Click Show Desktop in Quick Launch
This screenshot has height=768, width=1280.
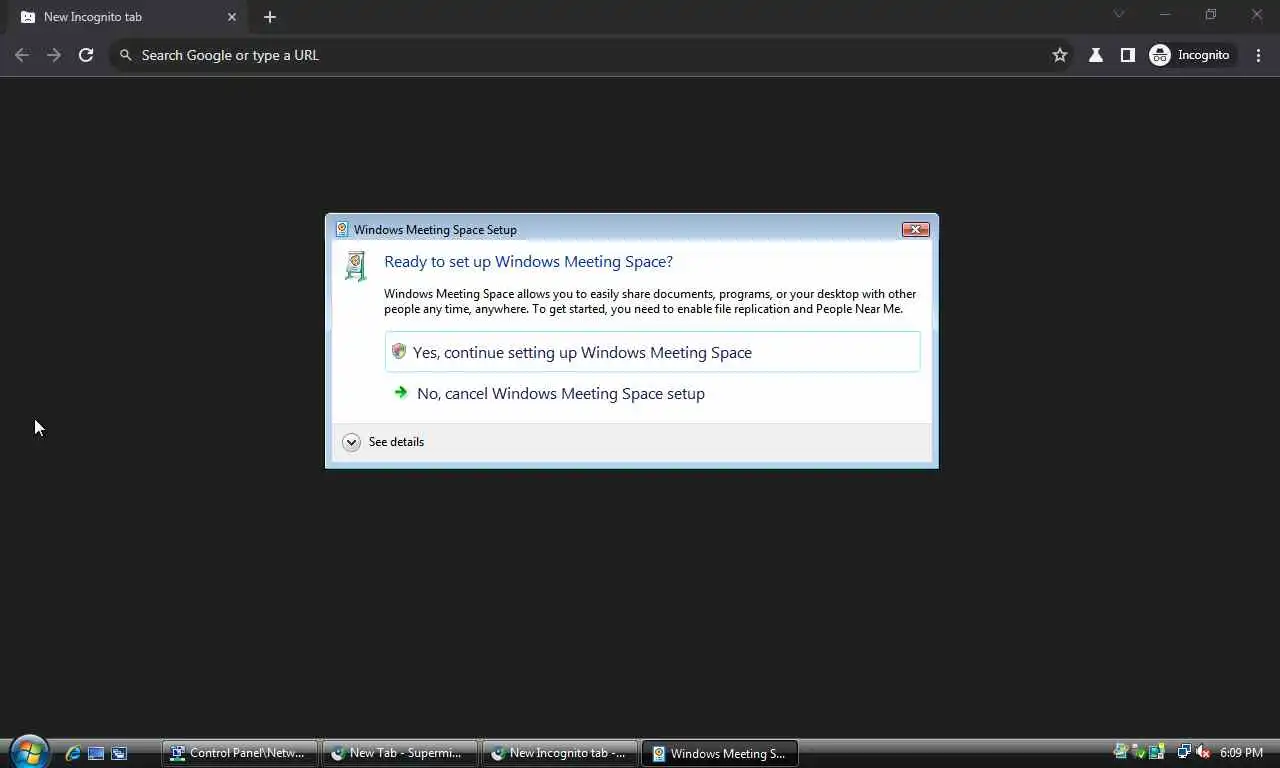(x=96, y=753)
